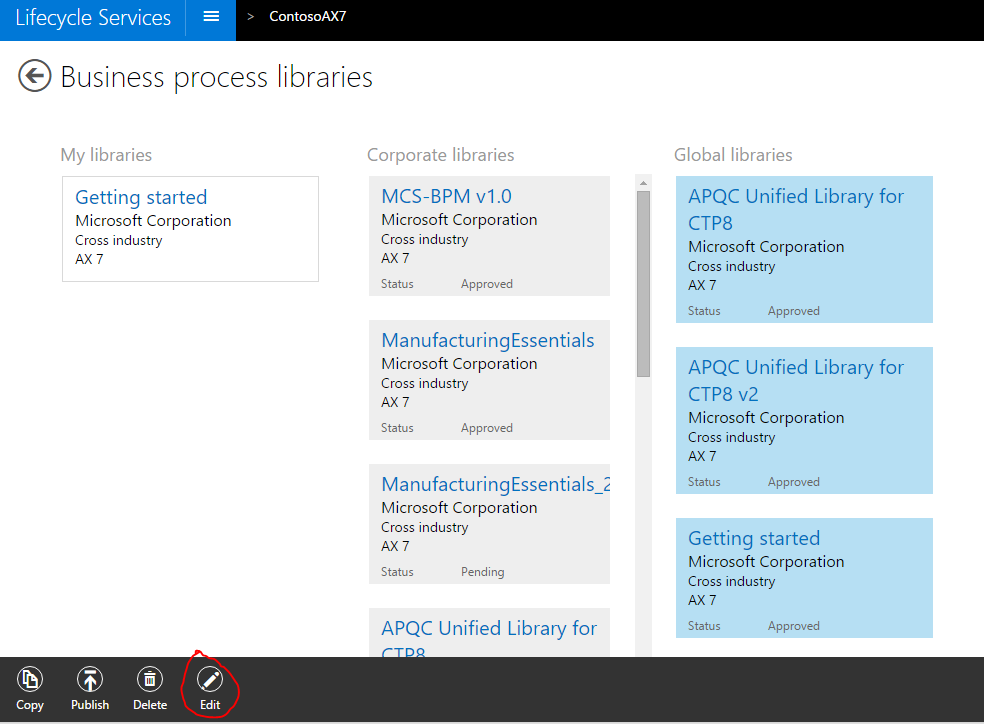Click the breadcrumb chevron separator
The height and width of the screenshot is (724, 984).
coord(250,17)
